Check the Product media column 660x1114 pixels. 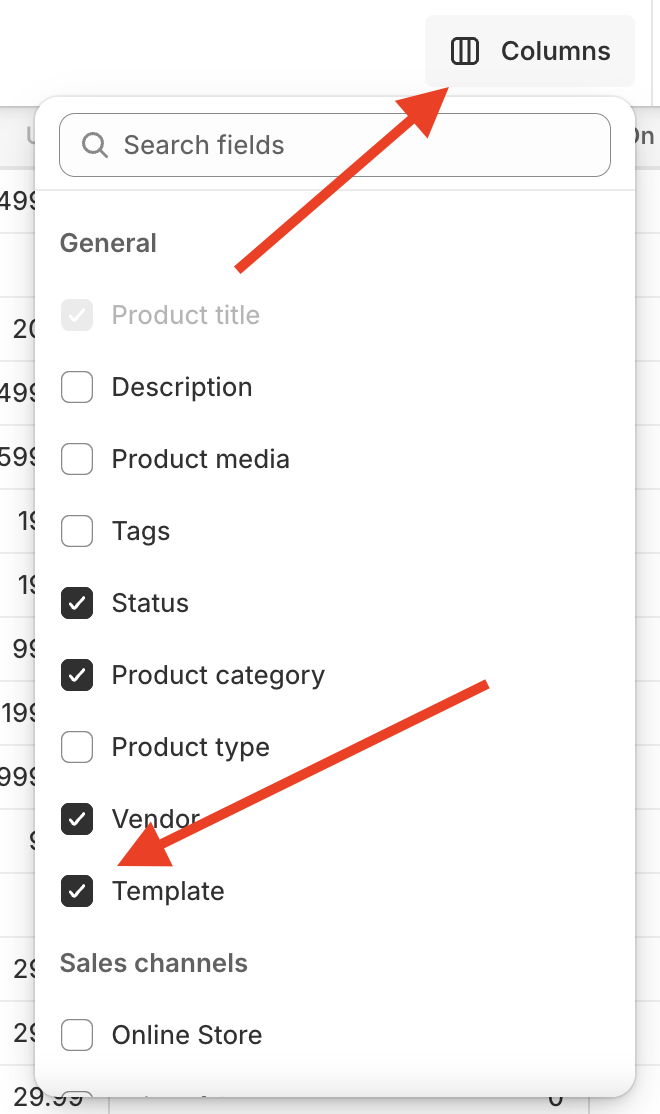coord(77,459)
